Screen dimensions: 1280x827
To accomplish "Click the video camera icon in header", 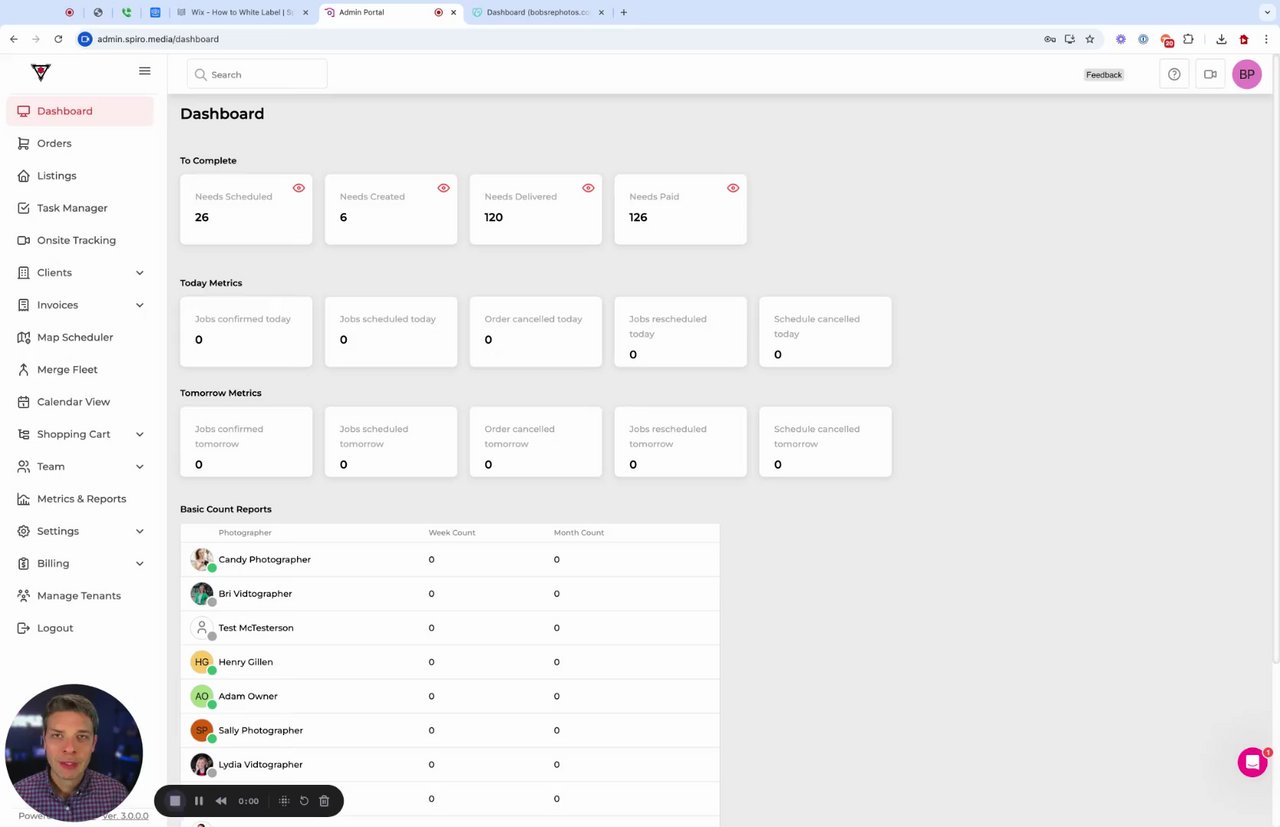I will click(x=1210, y=74).
